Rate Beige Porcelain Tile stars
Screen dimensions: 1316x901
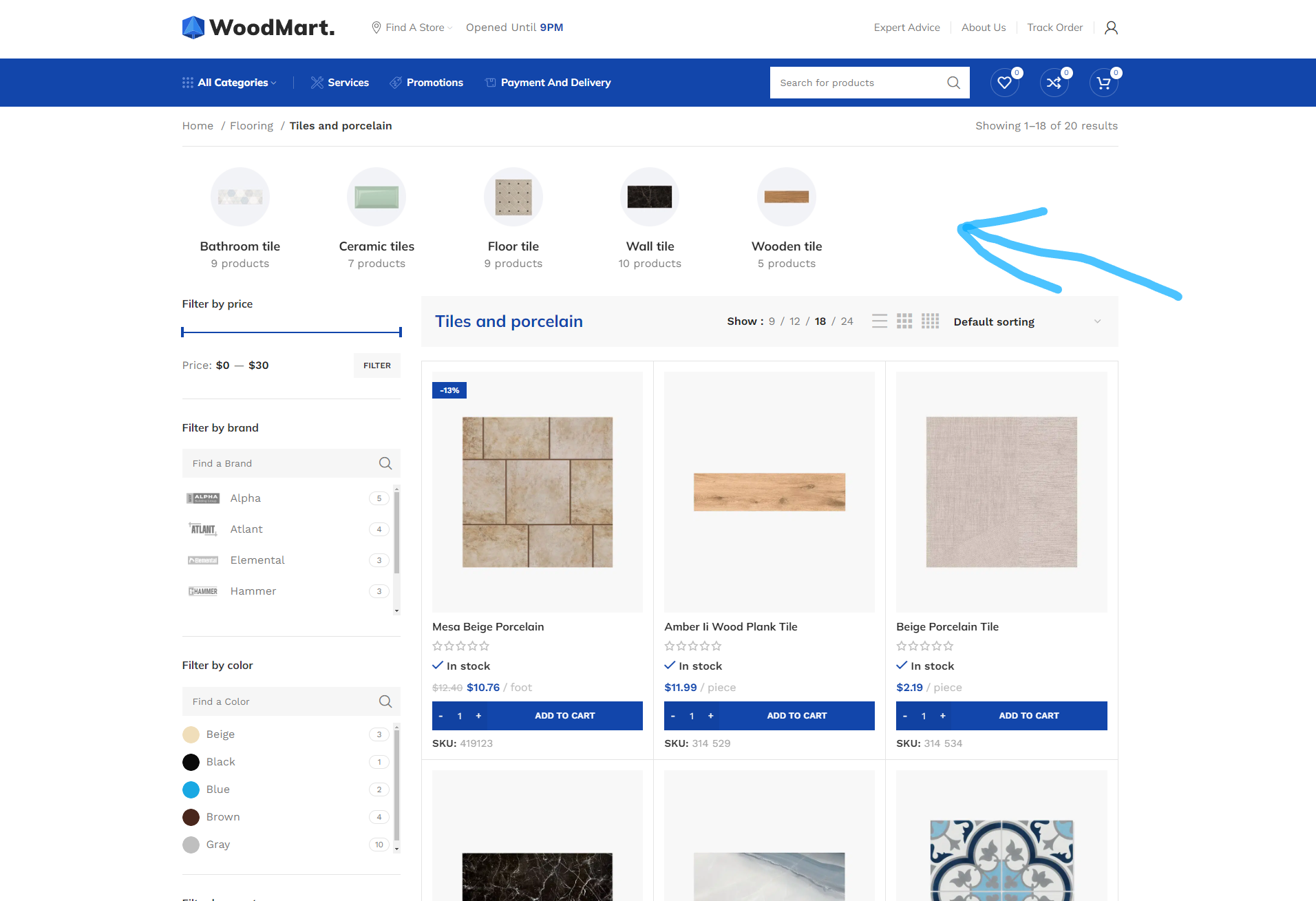[925, 646]
